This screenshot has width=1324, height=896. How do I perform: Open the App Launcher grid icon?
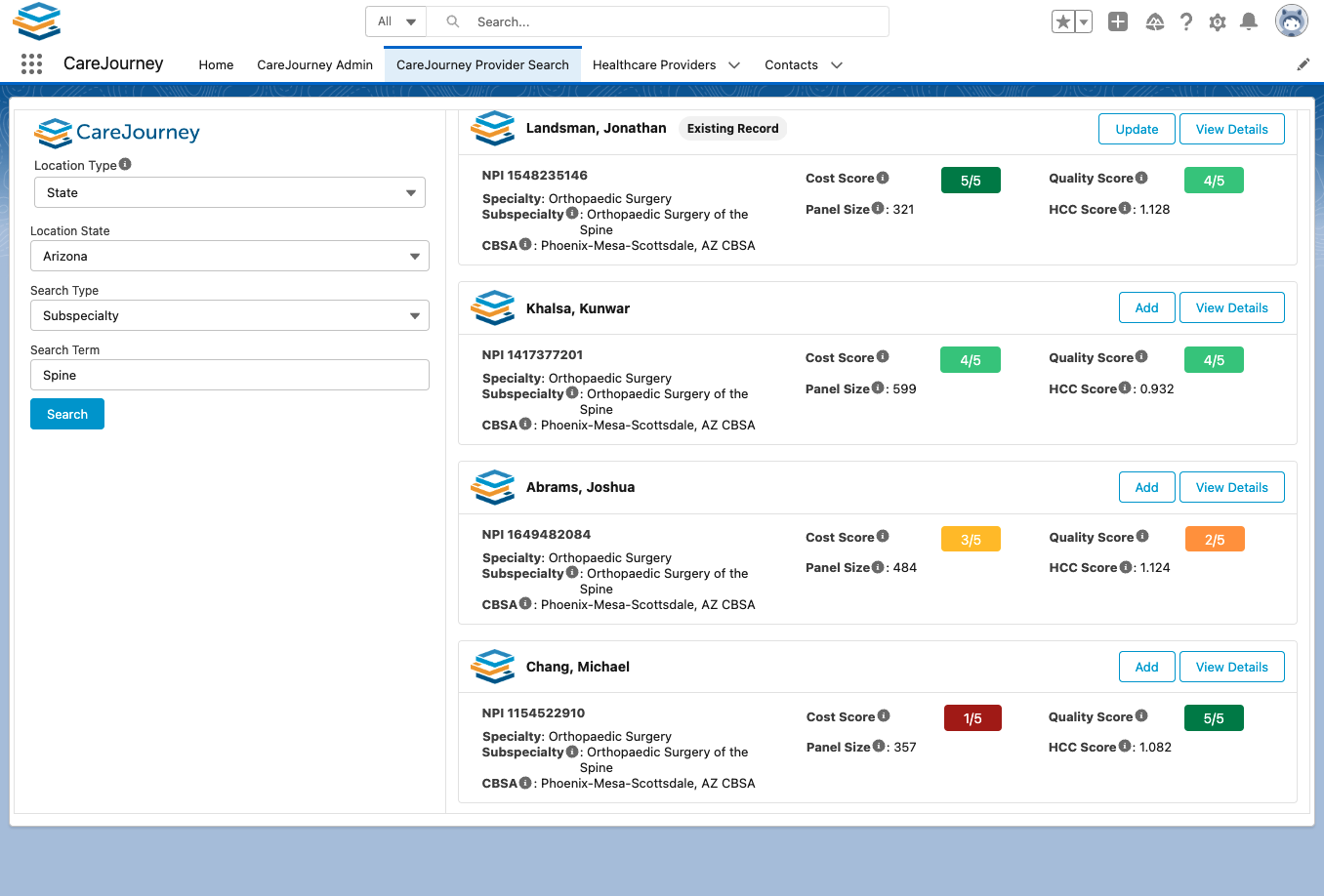click(31, 64)
